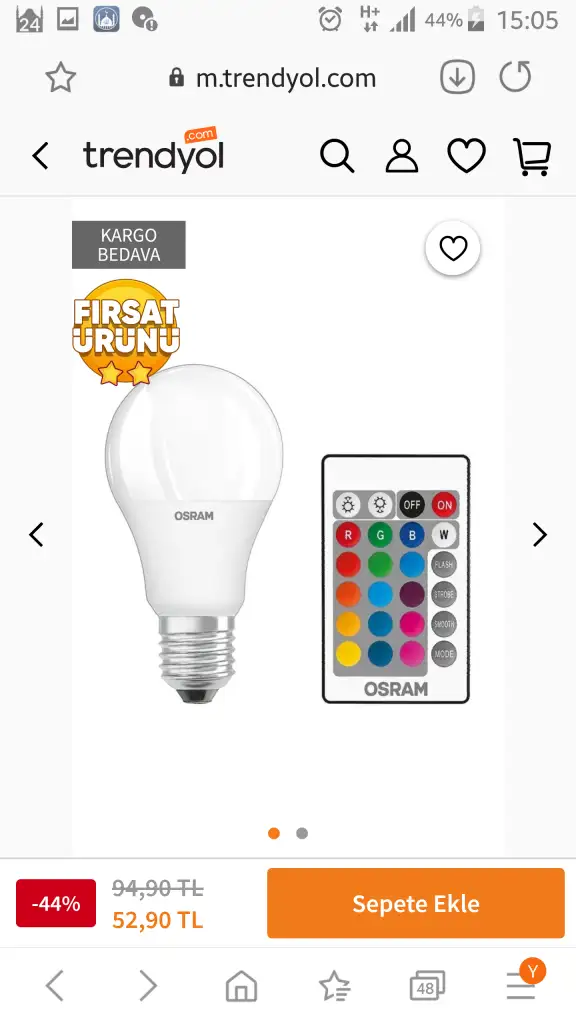The height and width of the screenshot is (1024, 576).
Task: Open browser bookmarks list icon
Action: pyautogui.click(x=335, y=985)
